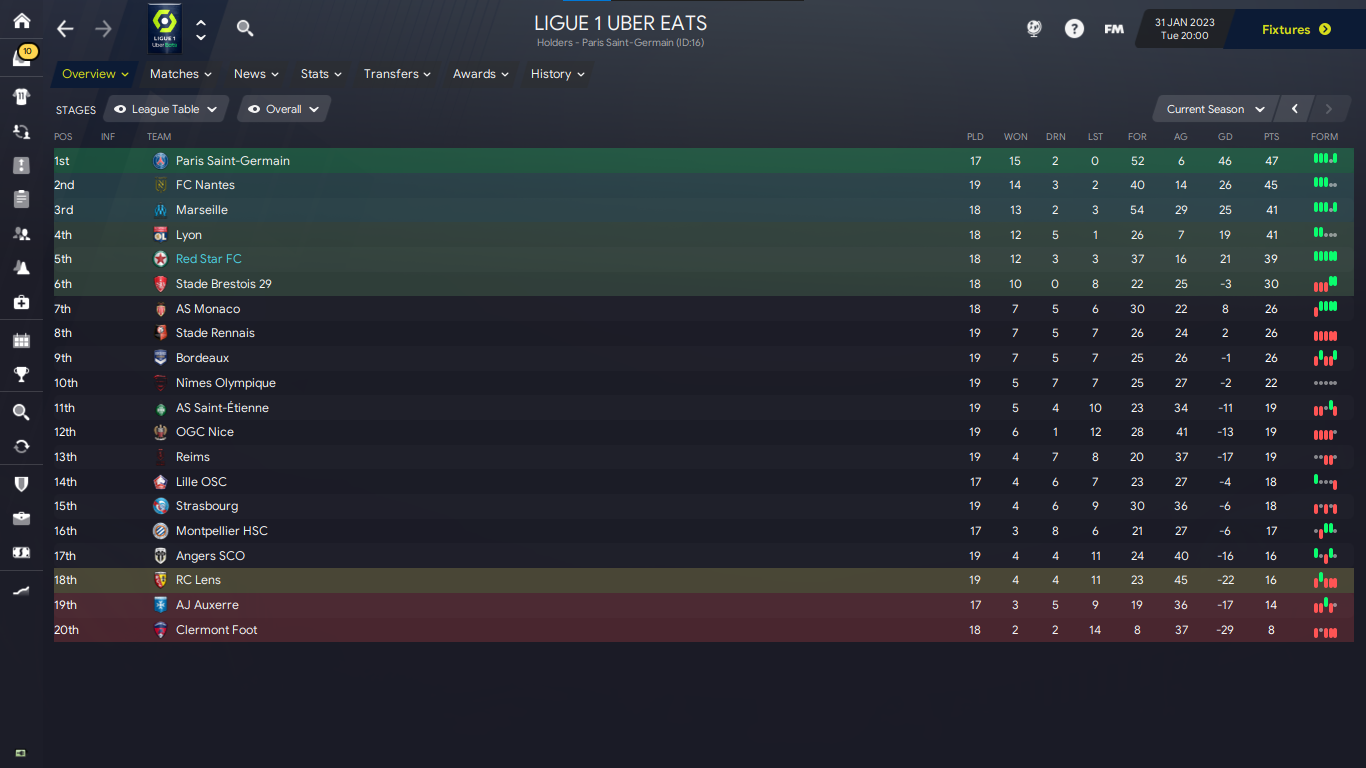Click the Fixtures continue button
The width and height of the screenshot is (1366, 768).
[1296, 30]
